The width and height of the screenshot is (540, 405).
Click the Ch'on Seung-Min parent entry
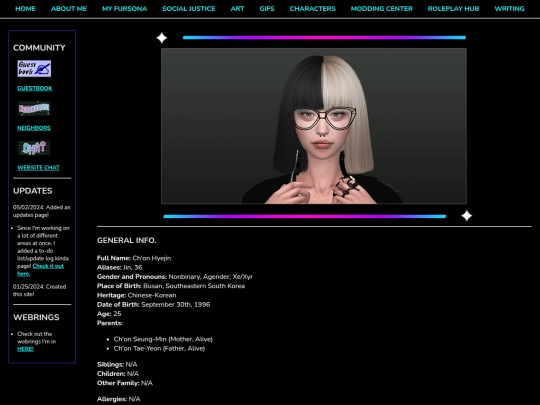163,339
